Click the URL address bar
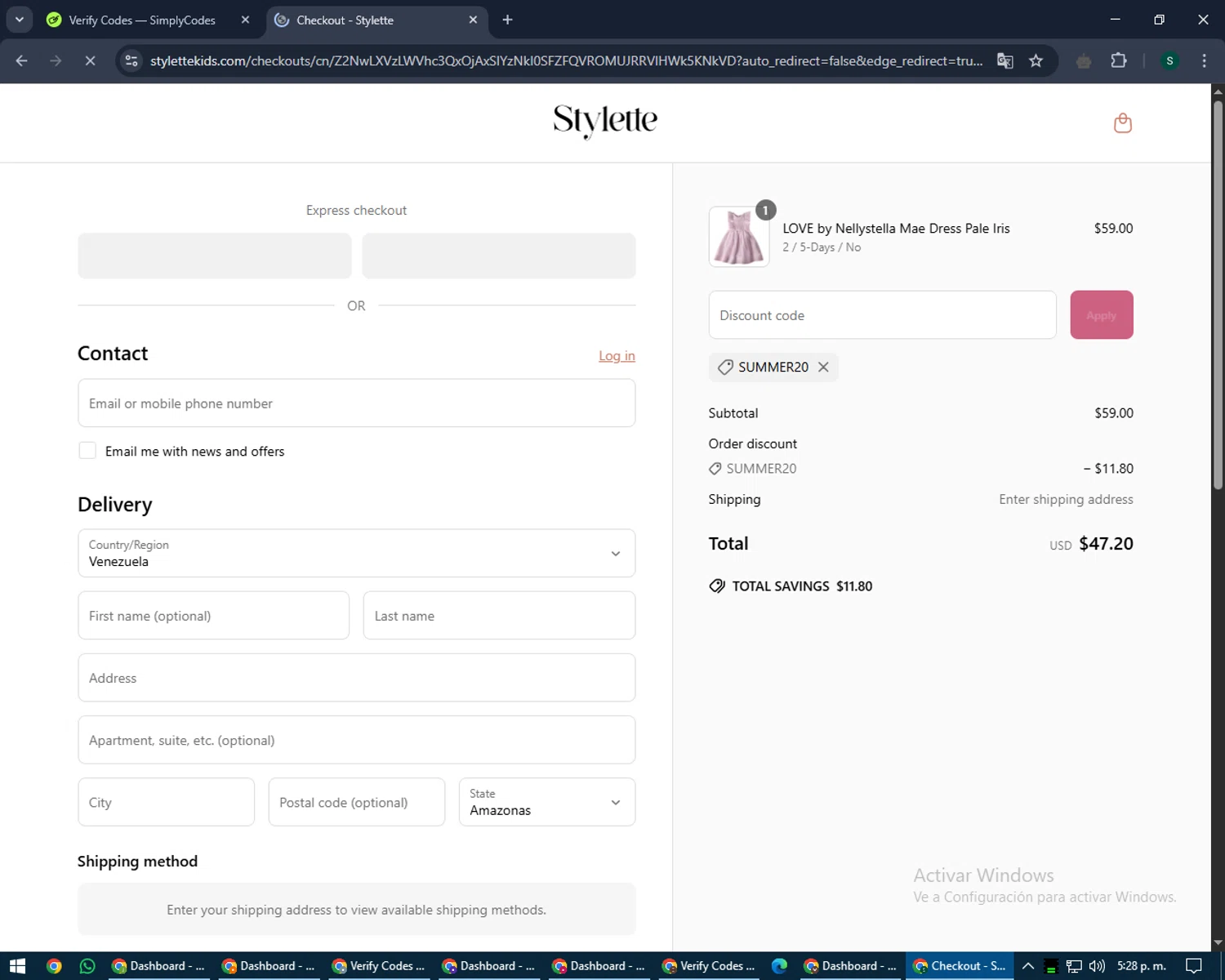1225x980 pixels. point(567,60)
